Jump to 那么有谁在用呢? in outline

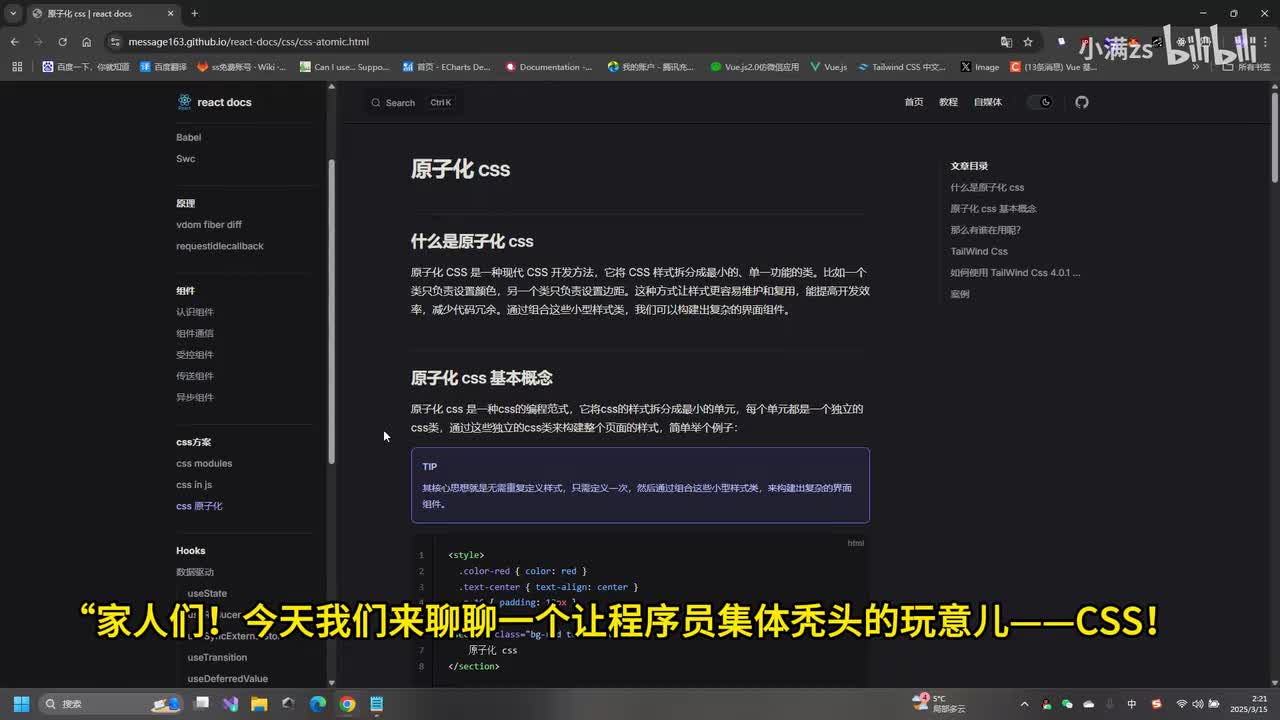point(985,230)
